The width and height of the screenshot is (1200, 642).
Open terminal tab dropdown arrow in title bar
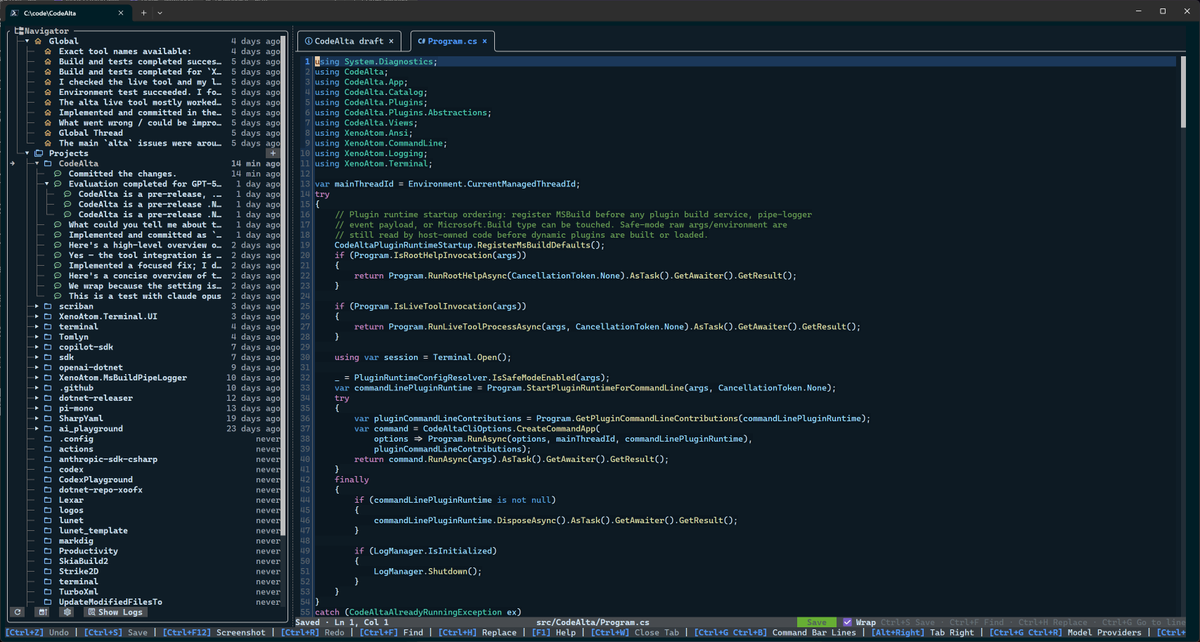pyautogui.click(x=160, y=11)
